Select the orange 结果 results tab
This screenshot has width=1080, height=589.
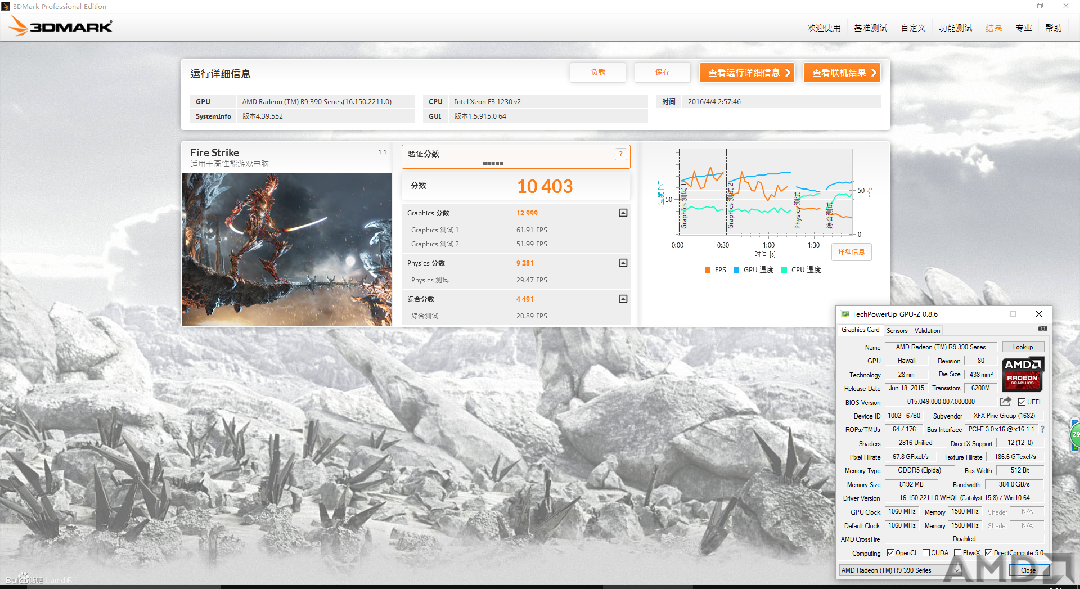pos(993,28)
